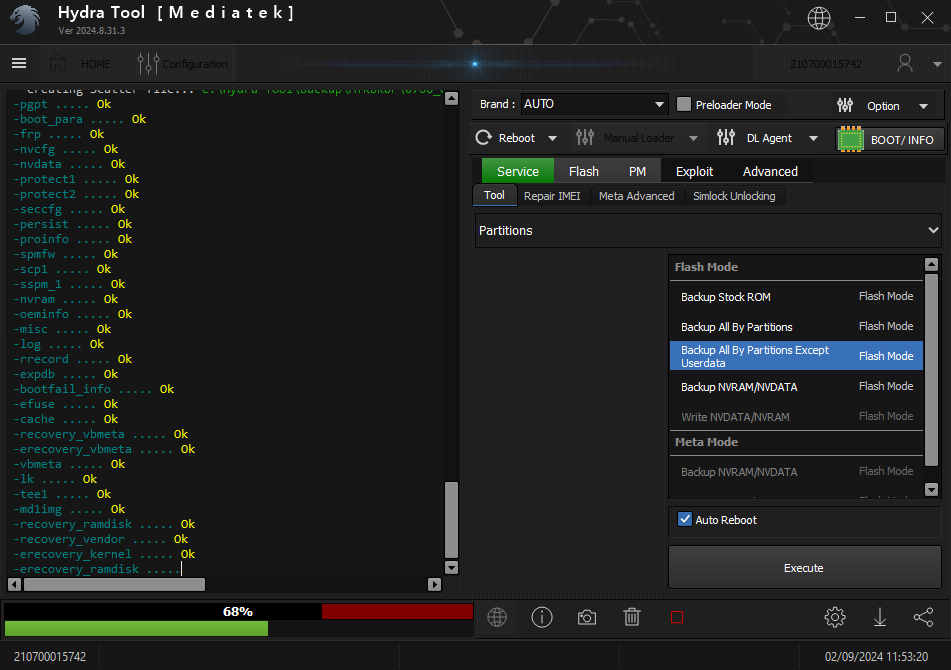This screenshot has height=670, width=951.
Task: Click the -bootfail_info log line
Action: pos(93,389)
